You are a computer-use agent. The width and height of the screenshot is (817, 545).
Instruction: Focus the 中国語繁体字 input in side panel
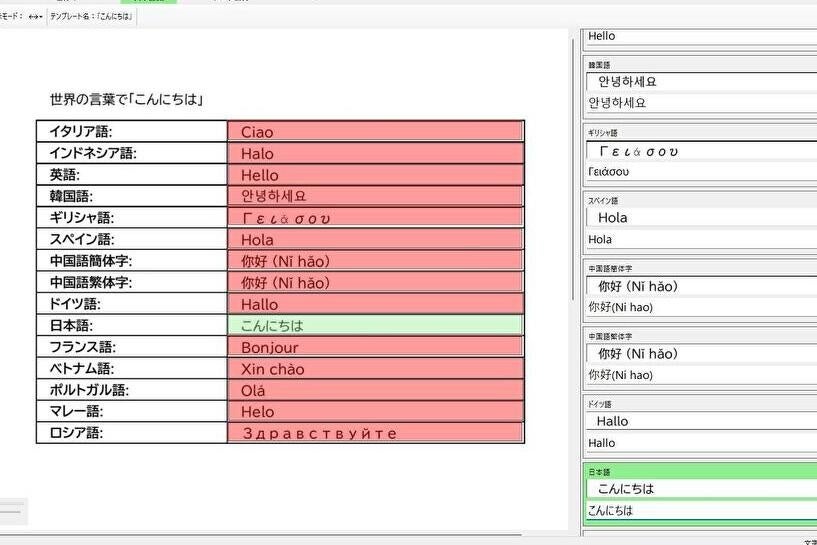tap(701, 354)
